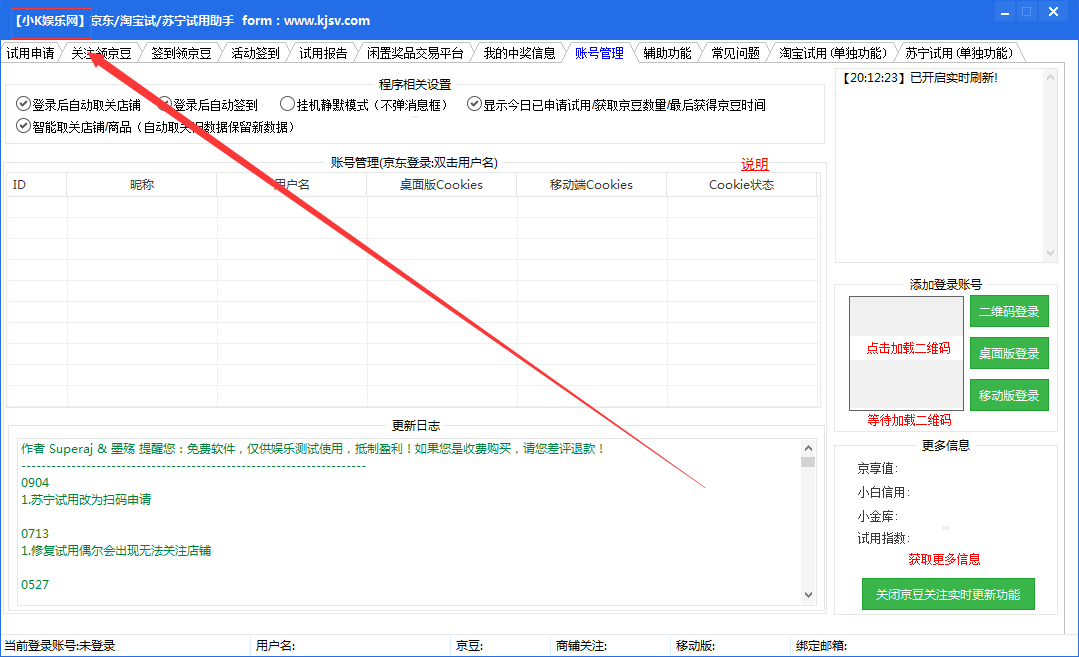The width and height of the screenshot is (1079, 657).
Task: Click 当前登录账号:未登录 in status bar
Action: tap(60, 645)
